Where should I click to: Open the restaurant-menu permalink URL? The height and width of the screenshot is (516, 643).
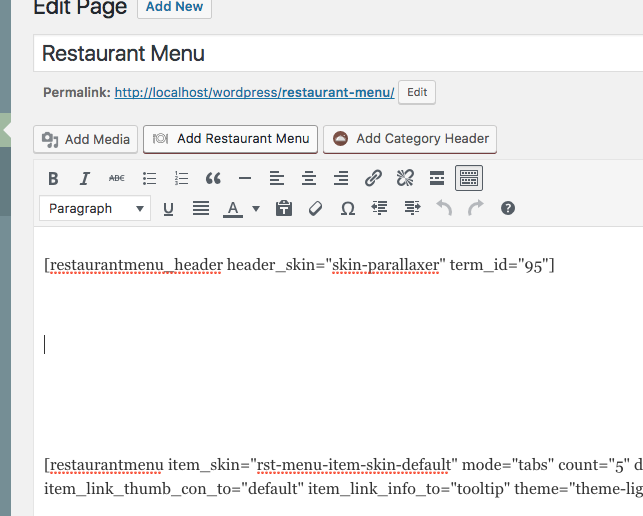point(254,93)
